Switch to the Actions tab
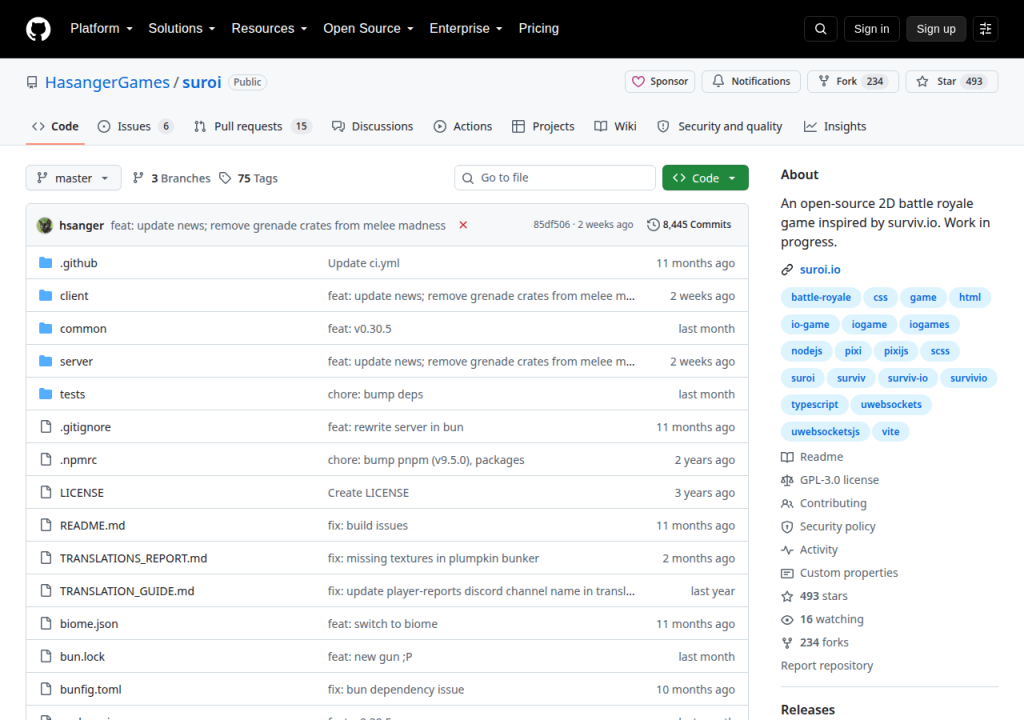This screenshot has width=1024, height=720. pos(462,127)
